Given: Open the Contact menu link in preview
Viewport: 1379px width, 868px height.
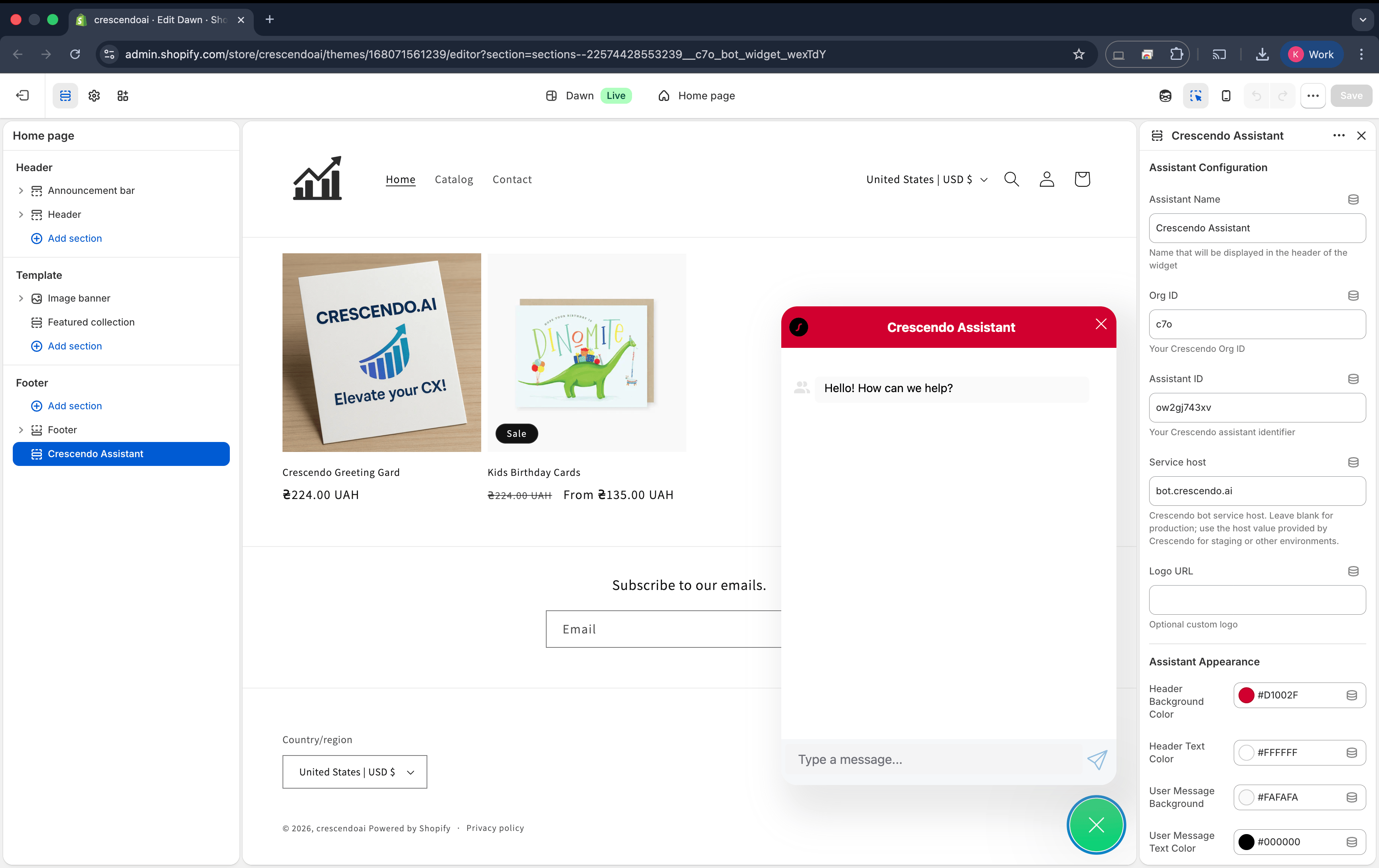Looking at the screenshot, I should click(x=512, y=180).
